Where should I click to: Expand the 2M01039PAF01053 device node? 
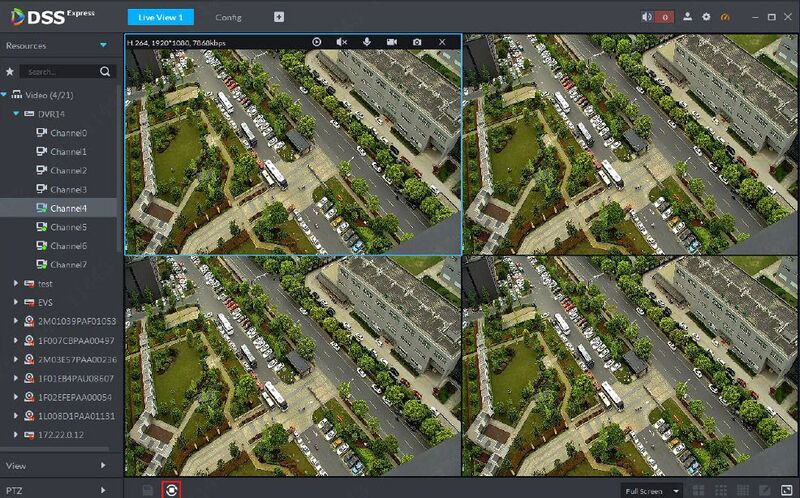[16, 321]
